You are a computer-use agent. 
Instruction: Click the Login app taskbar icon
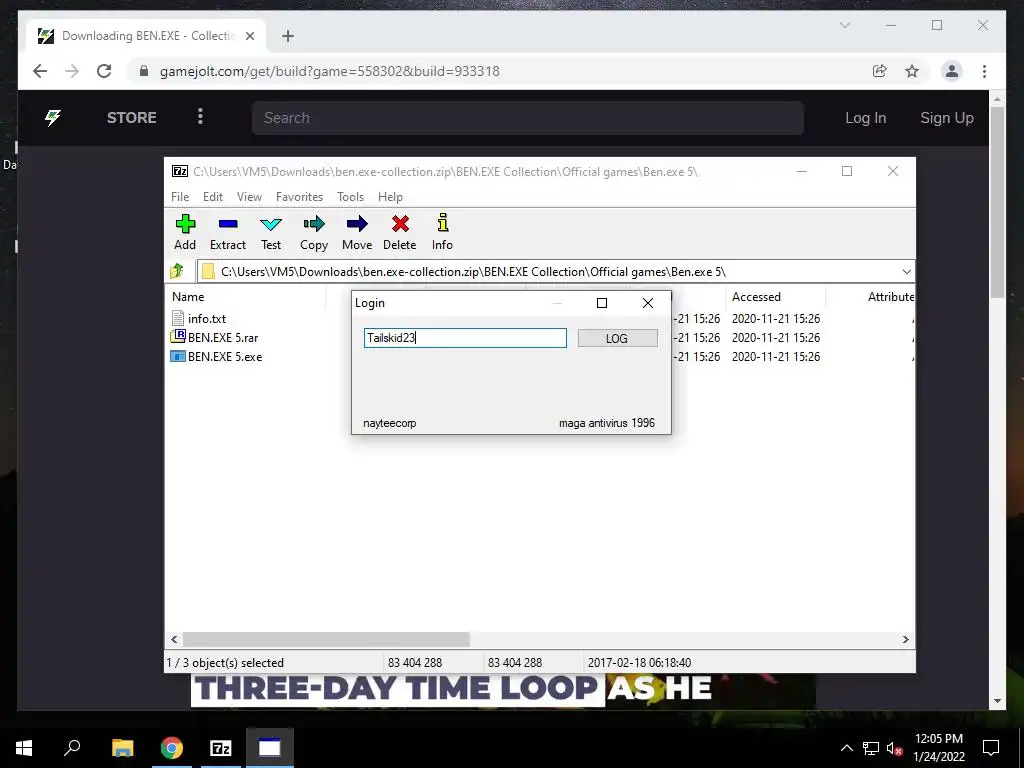[270, 748]
